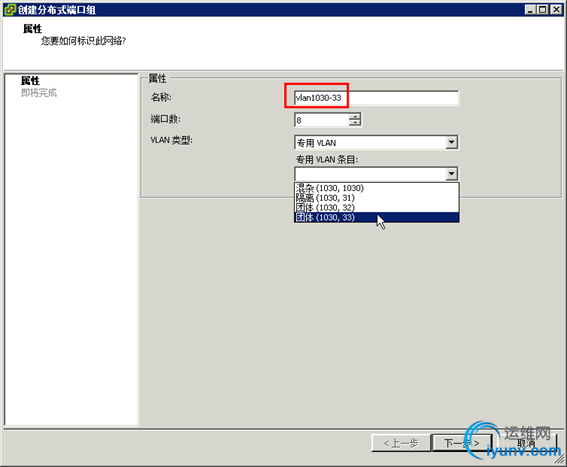Click the vSphere icon in title bar
Screen dimensions: 567x467
pyautogui.click(x=10, y=9)
